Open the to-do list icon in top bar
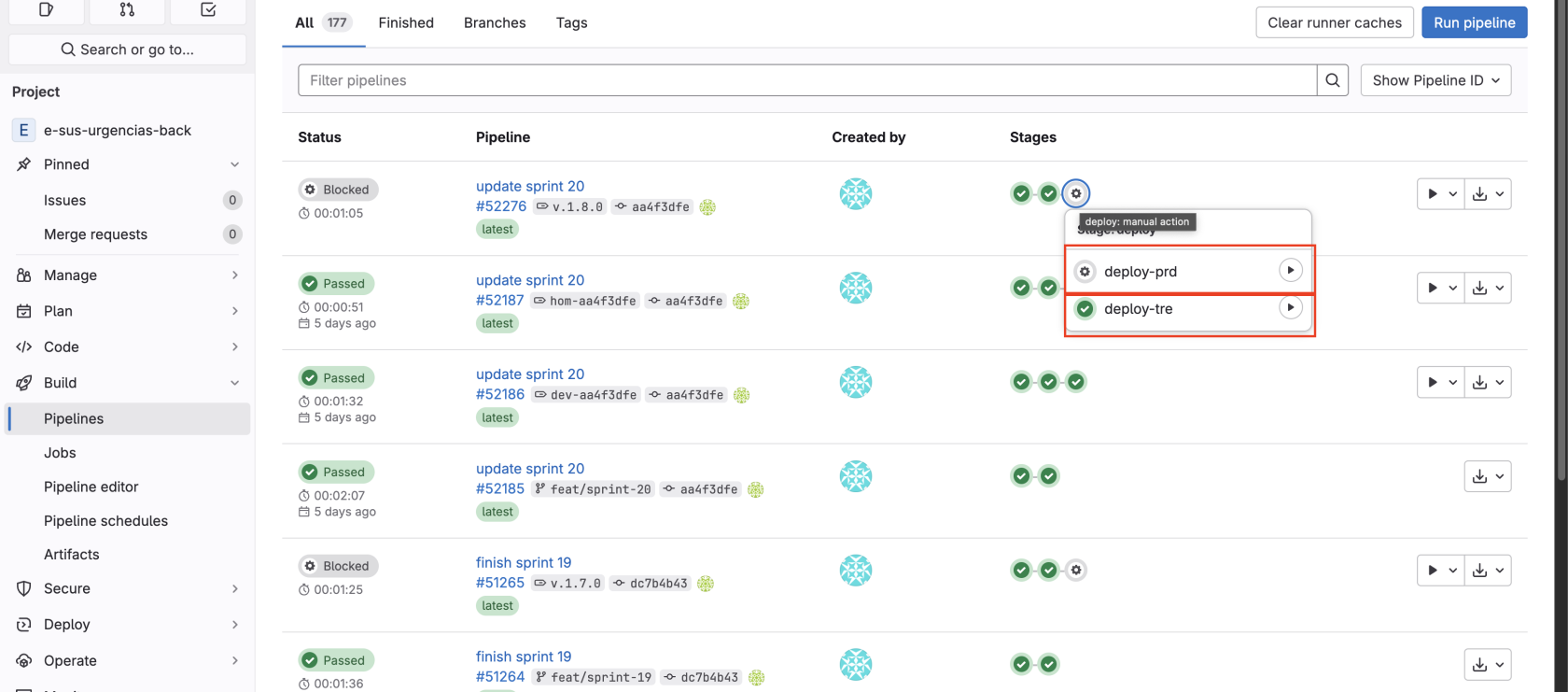 point(208,9)
